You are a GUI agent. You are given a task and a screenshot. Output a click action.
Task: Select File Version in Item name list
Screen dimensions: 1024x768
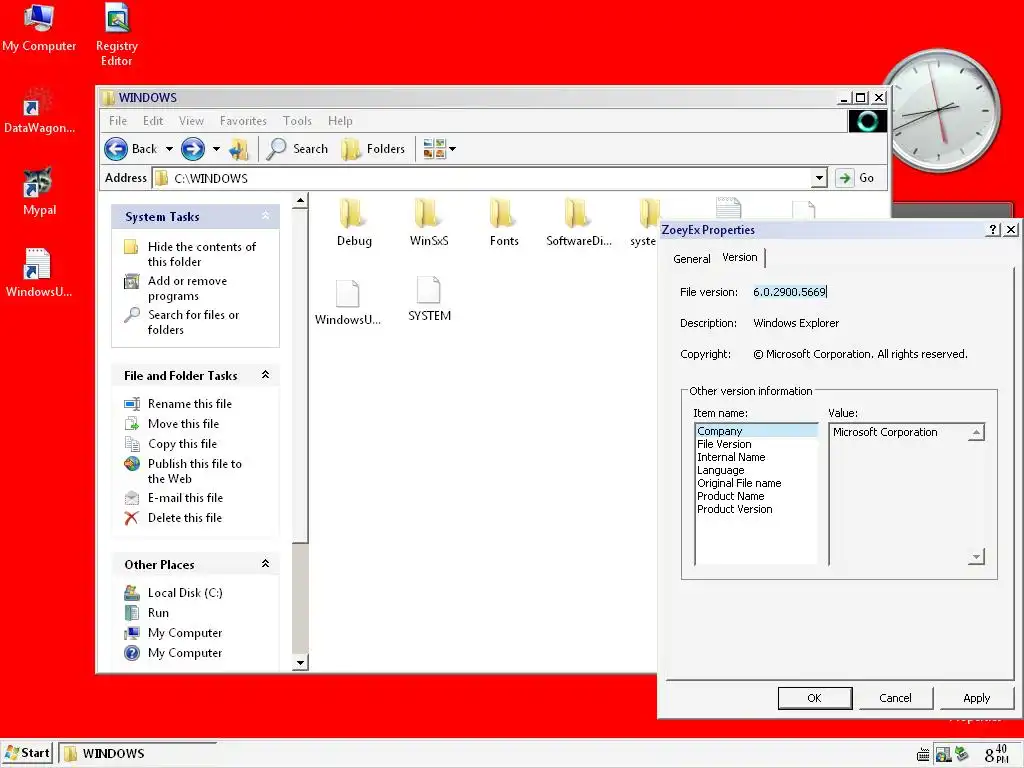(x=756, y=444)
